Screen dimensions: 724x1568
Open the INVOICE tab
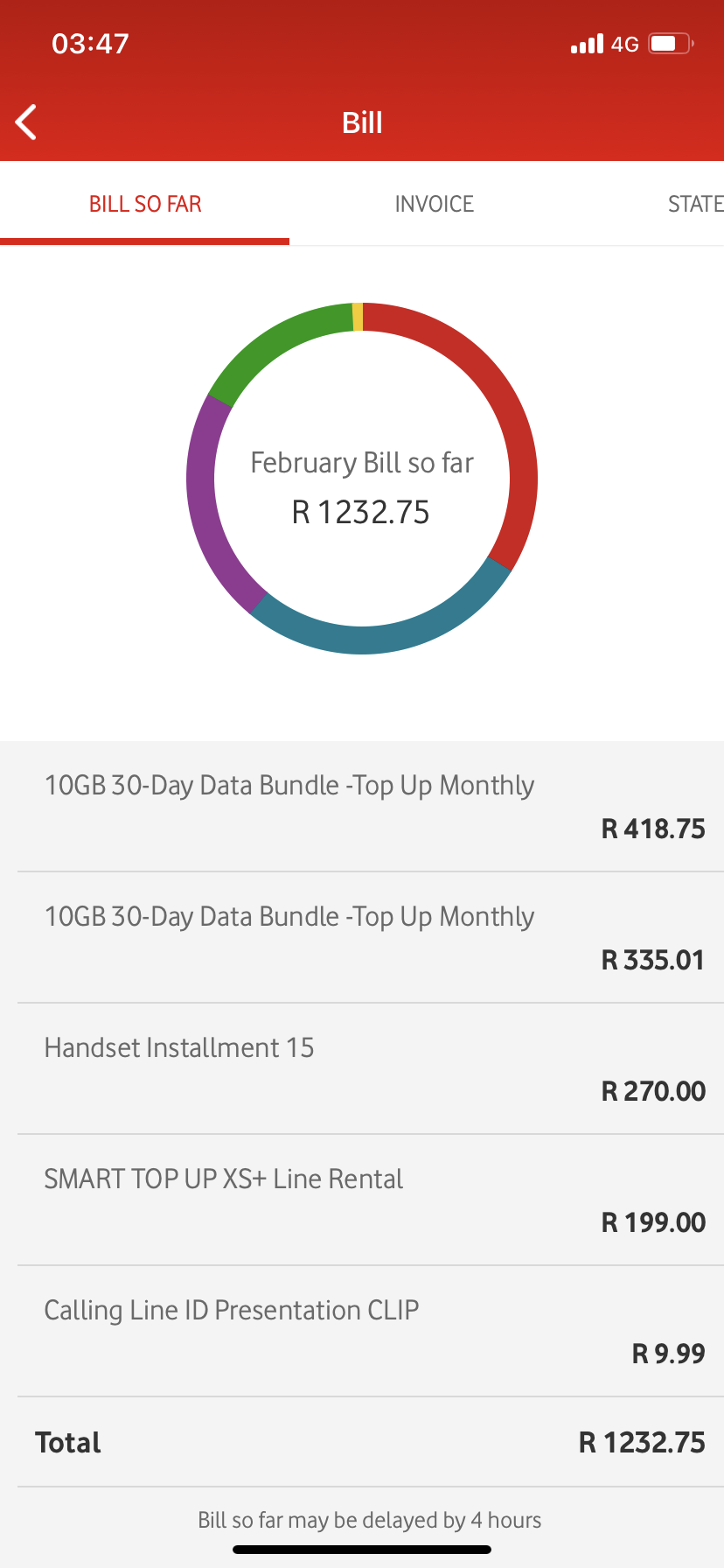point(434,205)
